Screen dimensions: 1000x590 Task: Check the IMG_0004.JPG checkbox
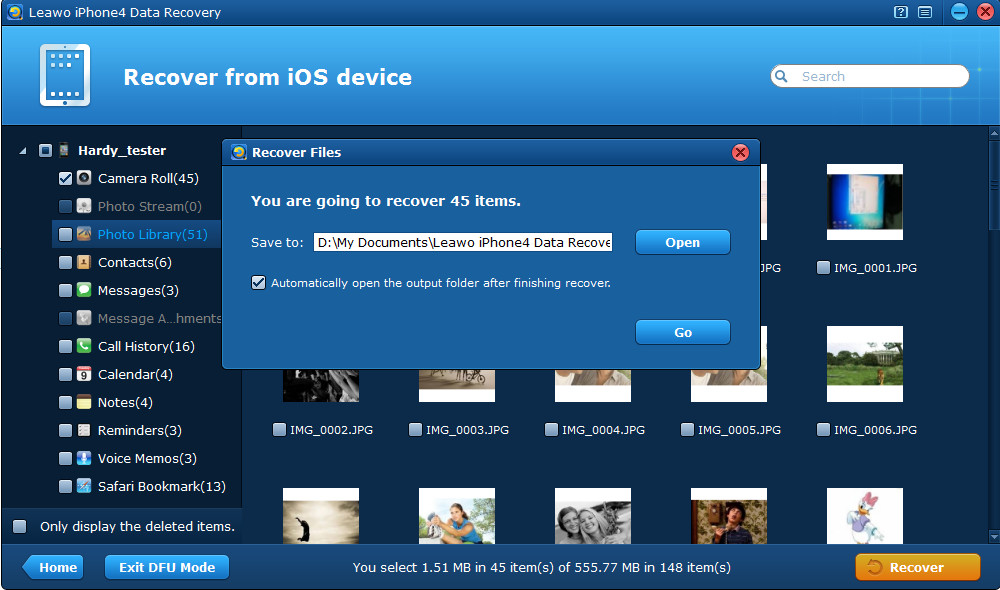[551, 429]
